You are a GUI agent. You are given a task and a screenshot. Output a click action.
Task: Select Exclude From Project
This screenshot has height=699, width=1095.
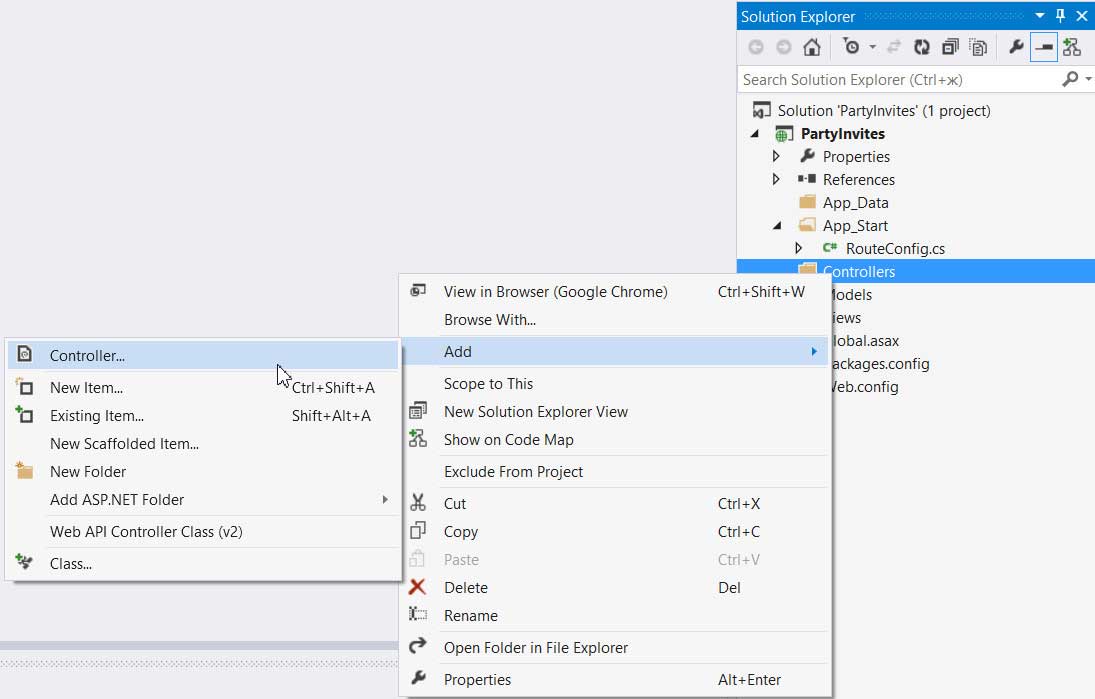(615, 472)
